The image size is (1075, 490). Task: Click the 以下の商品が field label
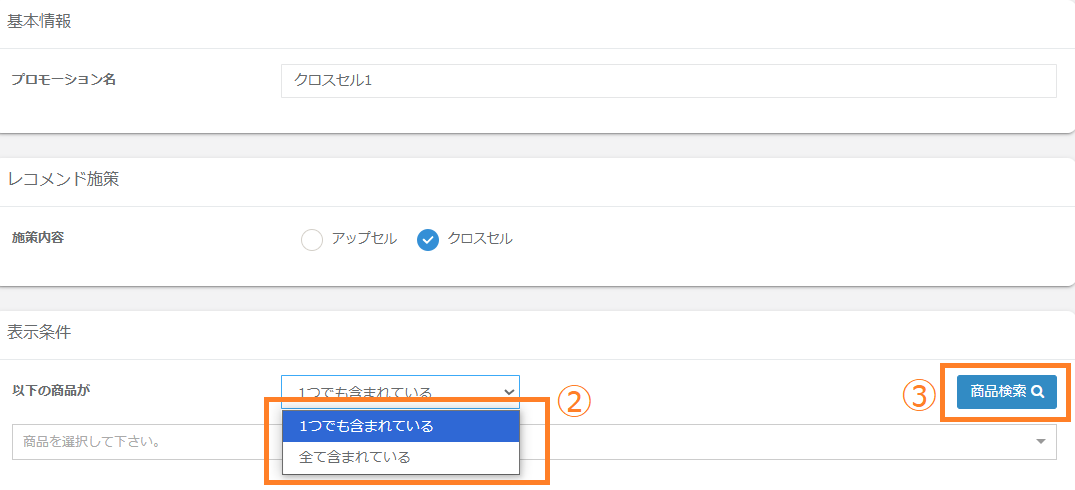click(x=50, y=390)
